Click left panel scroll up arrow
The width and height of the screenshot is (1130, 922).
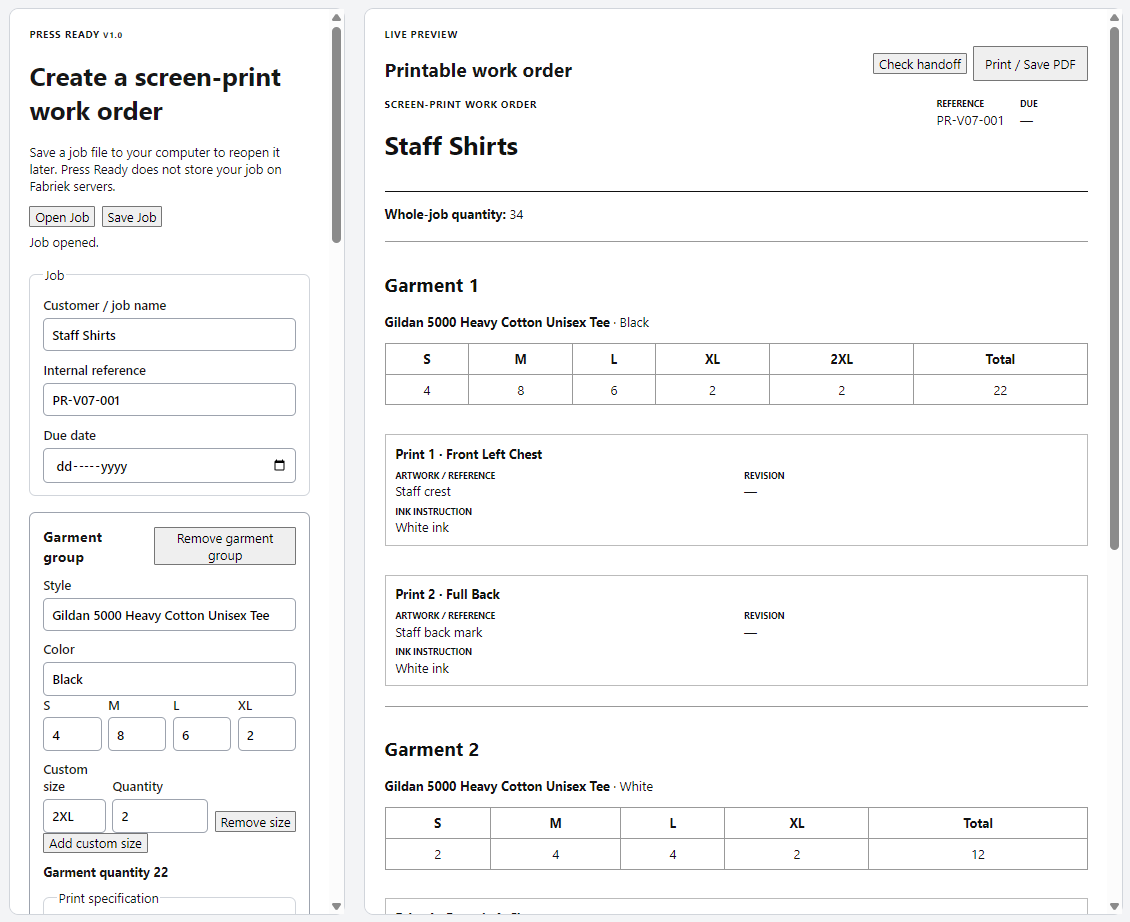coord(337,17)
